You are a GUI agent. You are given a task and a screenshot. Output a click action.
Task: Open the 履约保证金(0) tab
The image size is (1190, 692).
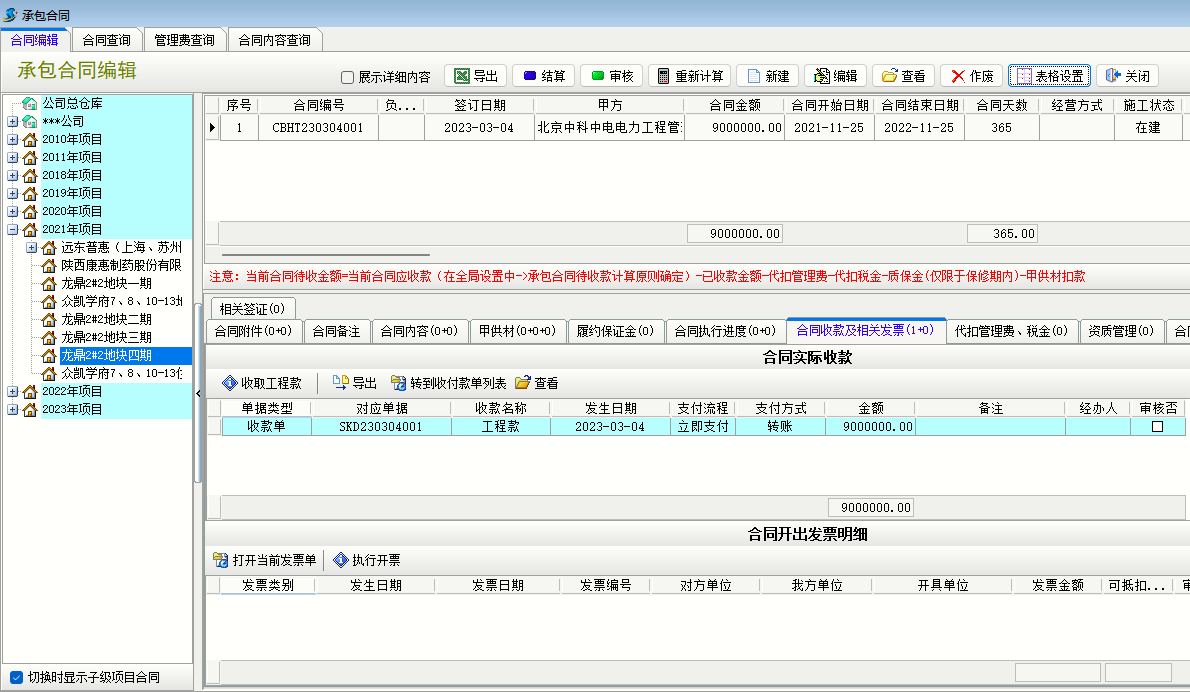coord(615,331)
